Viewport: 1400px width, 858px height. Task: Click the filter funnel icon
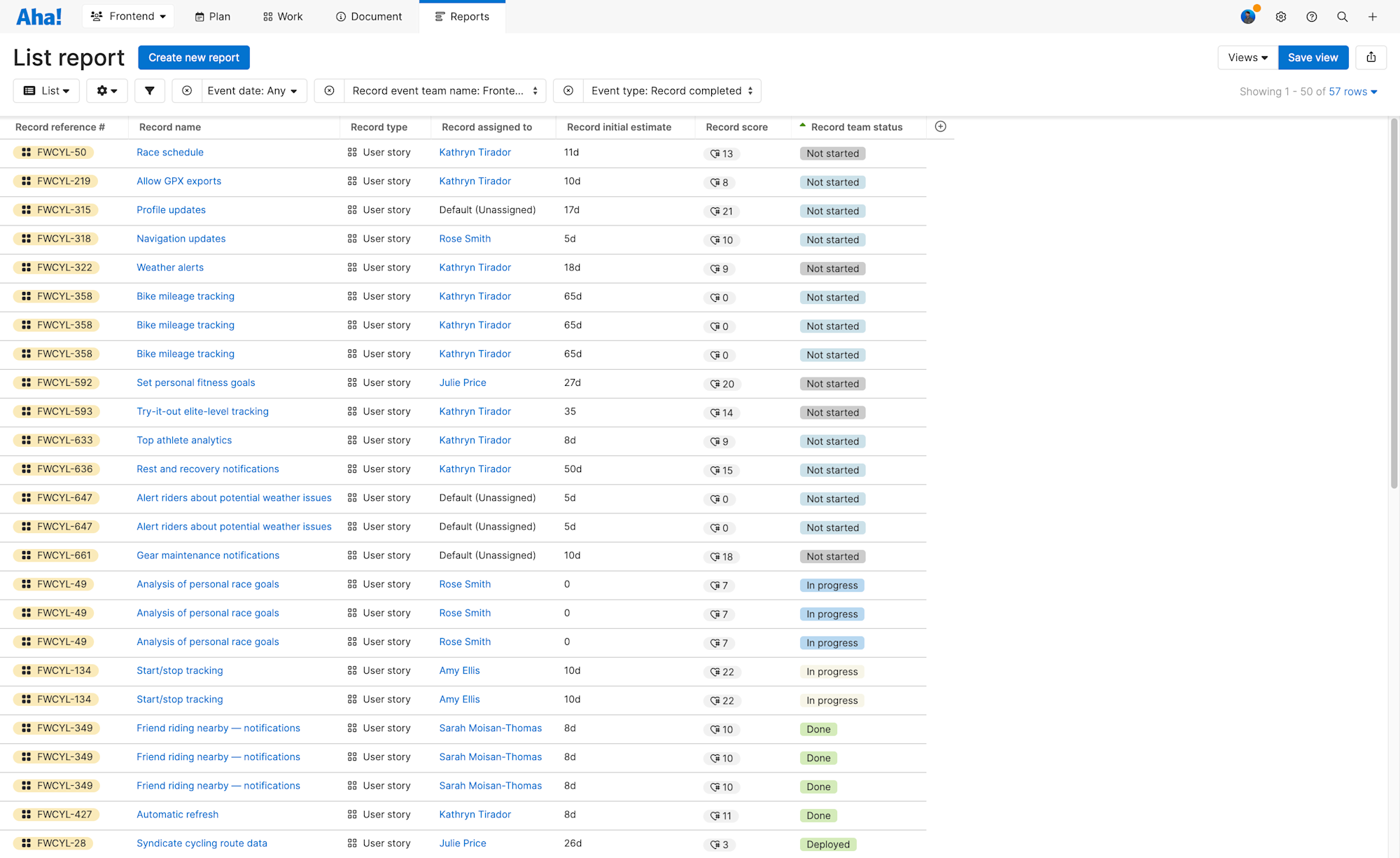(x=149, y=90)
